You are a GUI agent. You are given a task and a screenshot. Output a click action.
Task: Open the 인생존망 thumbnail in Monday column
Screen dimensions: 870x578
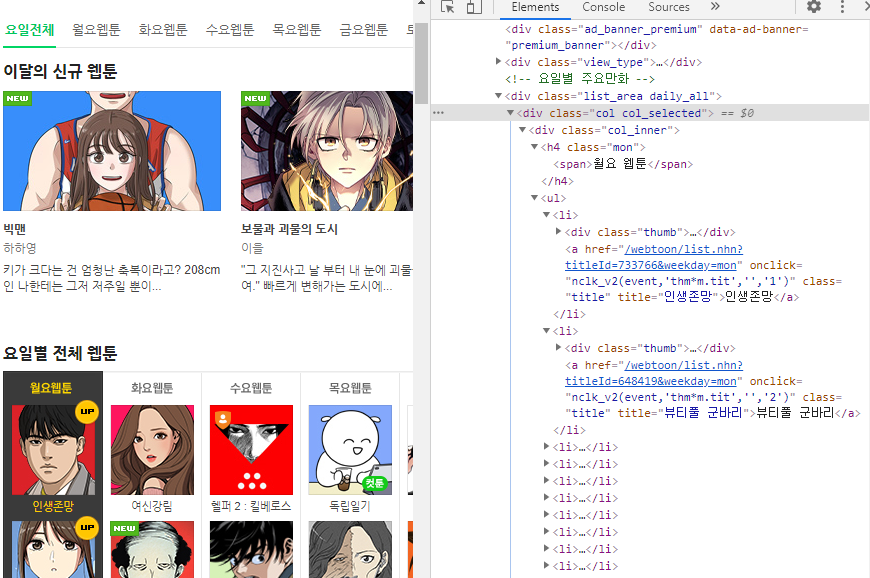click(x=53, y=450)
